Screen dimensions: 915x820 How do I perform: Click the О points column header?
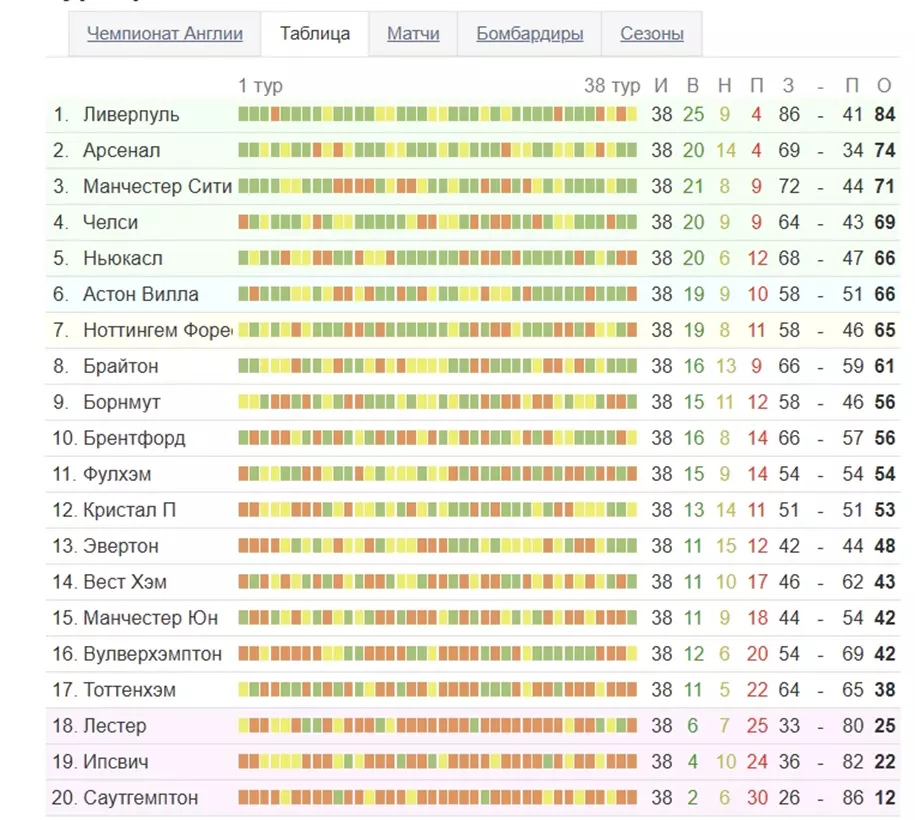click(884, 86)
